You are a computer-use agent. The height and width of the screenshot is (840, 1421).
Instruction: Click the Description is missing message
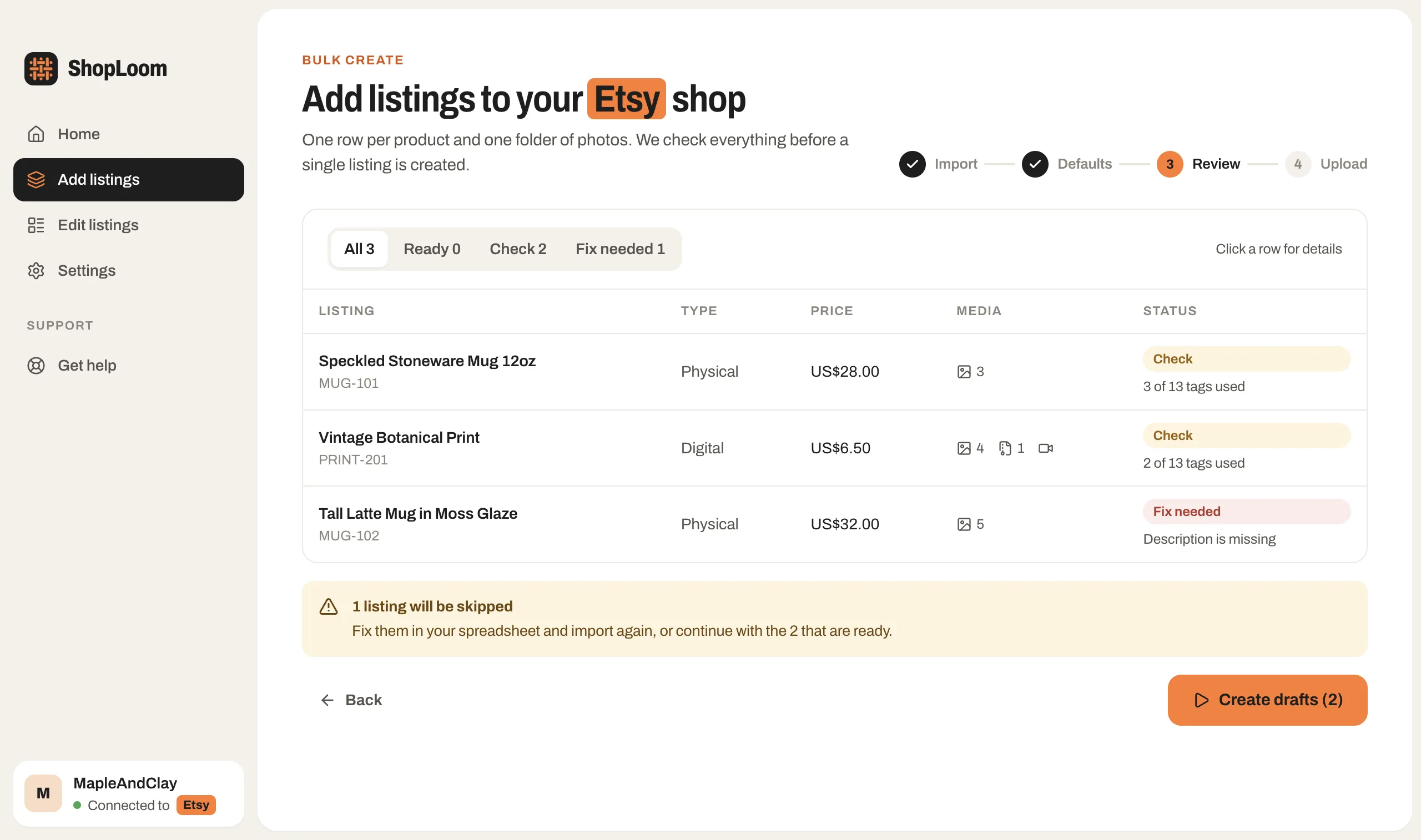[x=1210, y=539]
